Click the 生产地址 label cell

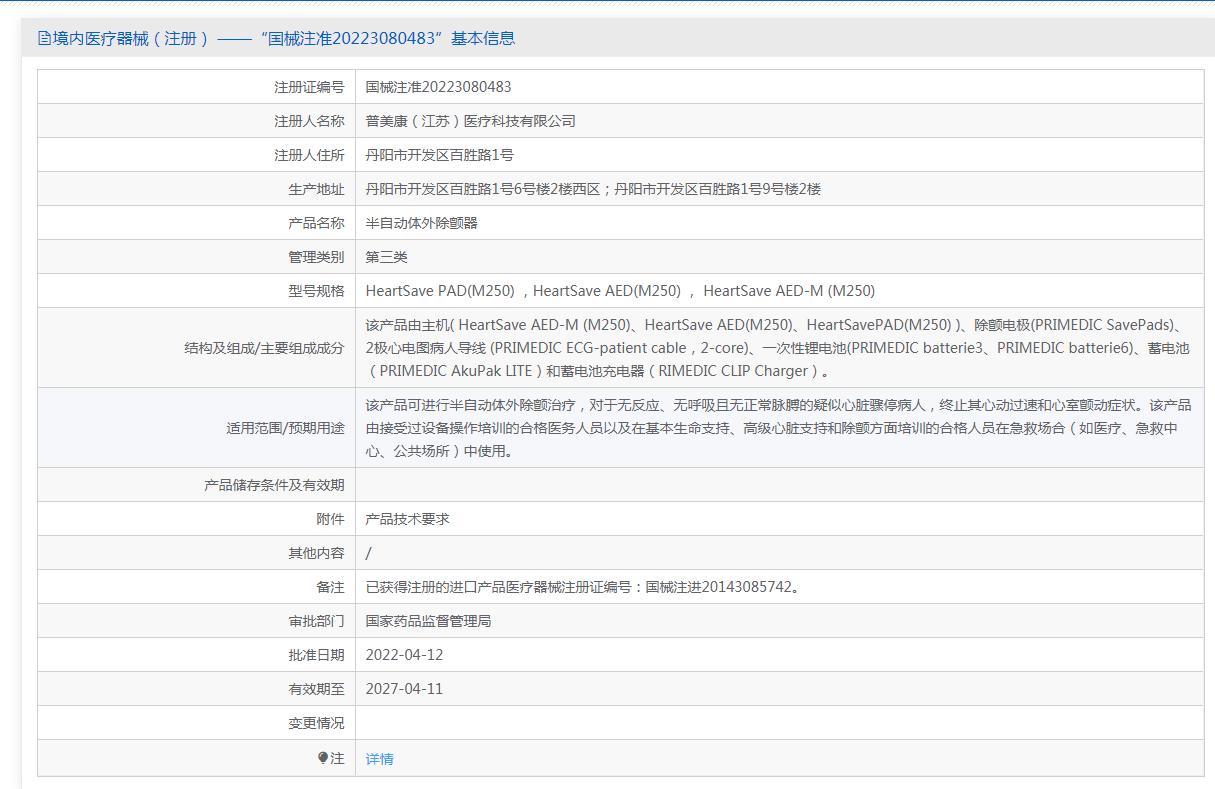196,189
